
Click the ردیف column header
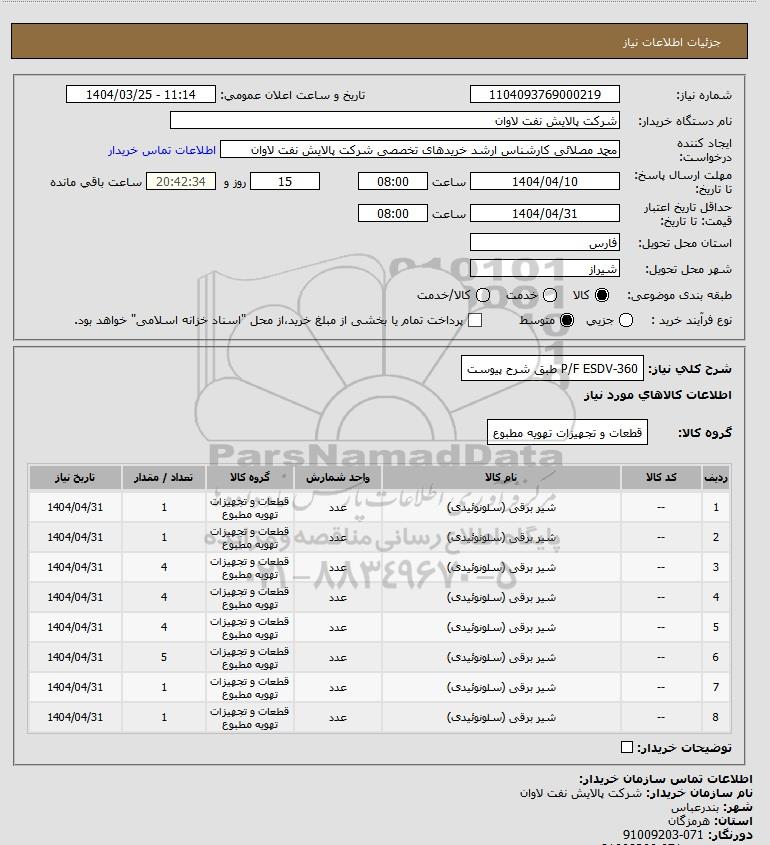point(716,477)
